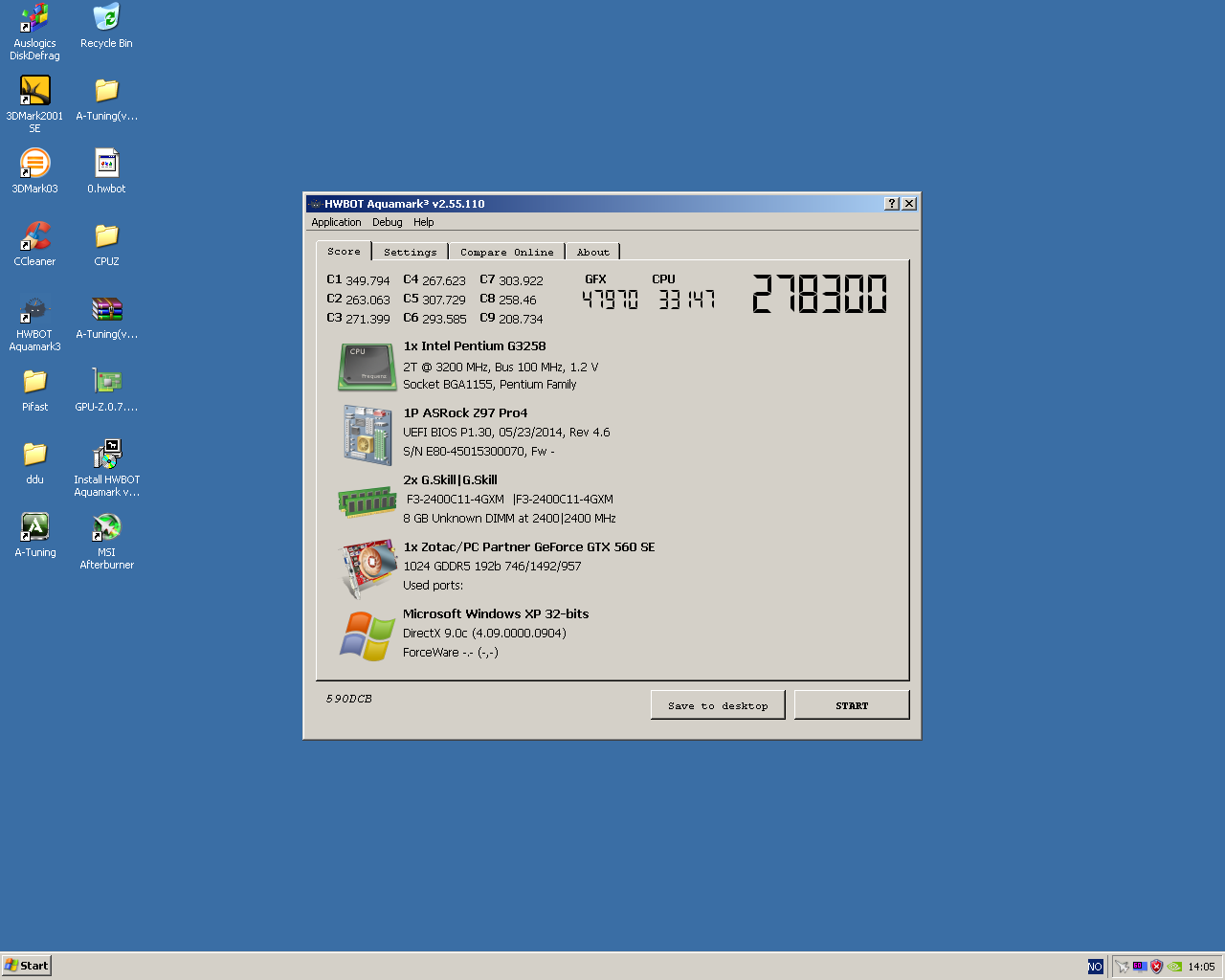Click the C9 value 208.734
This screenshot has height=980, width=1225.
tap(521, 319)
